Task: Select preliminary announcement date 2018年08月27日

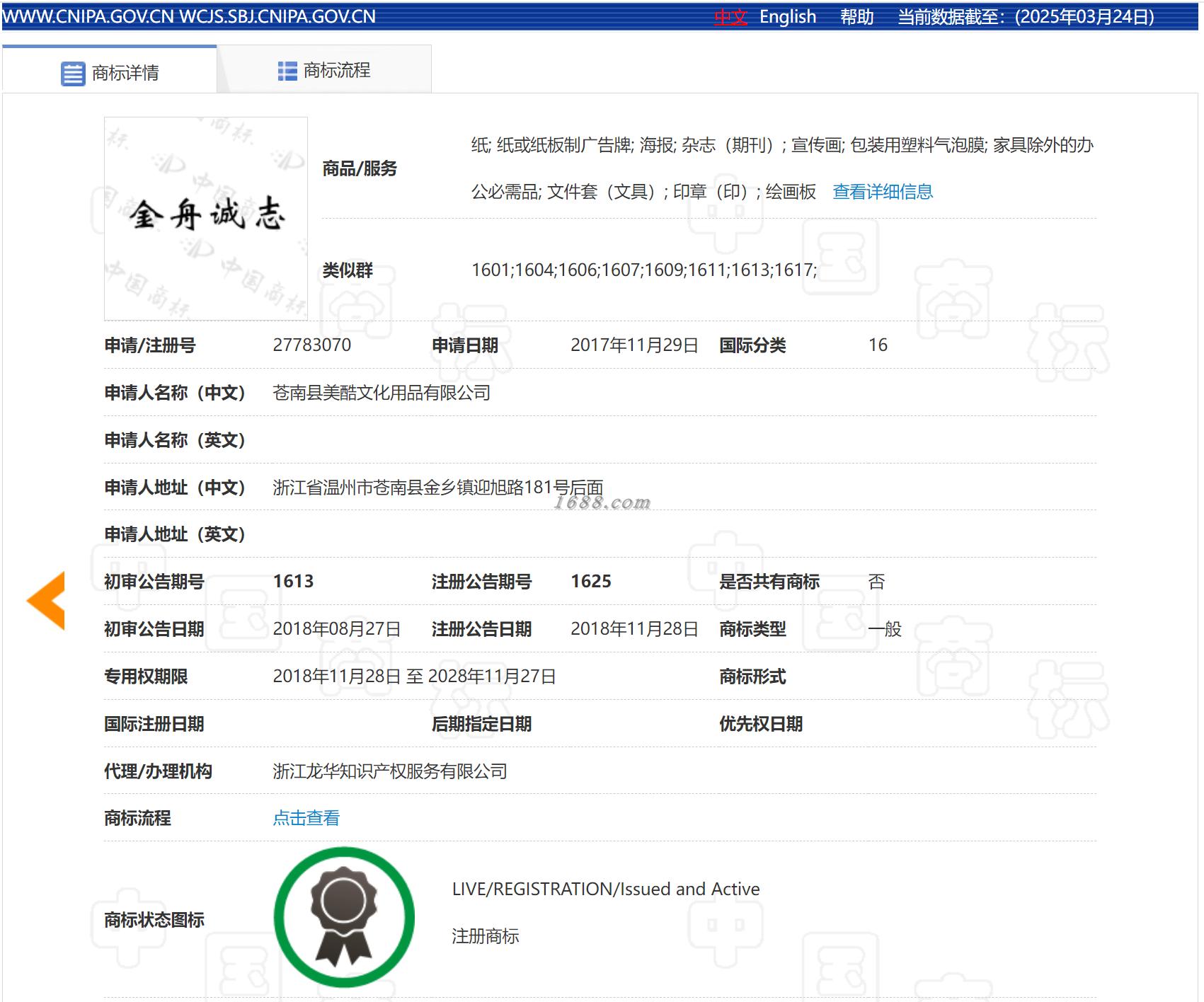Action: (x=337, y=629)
